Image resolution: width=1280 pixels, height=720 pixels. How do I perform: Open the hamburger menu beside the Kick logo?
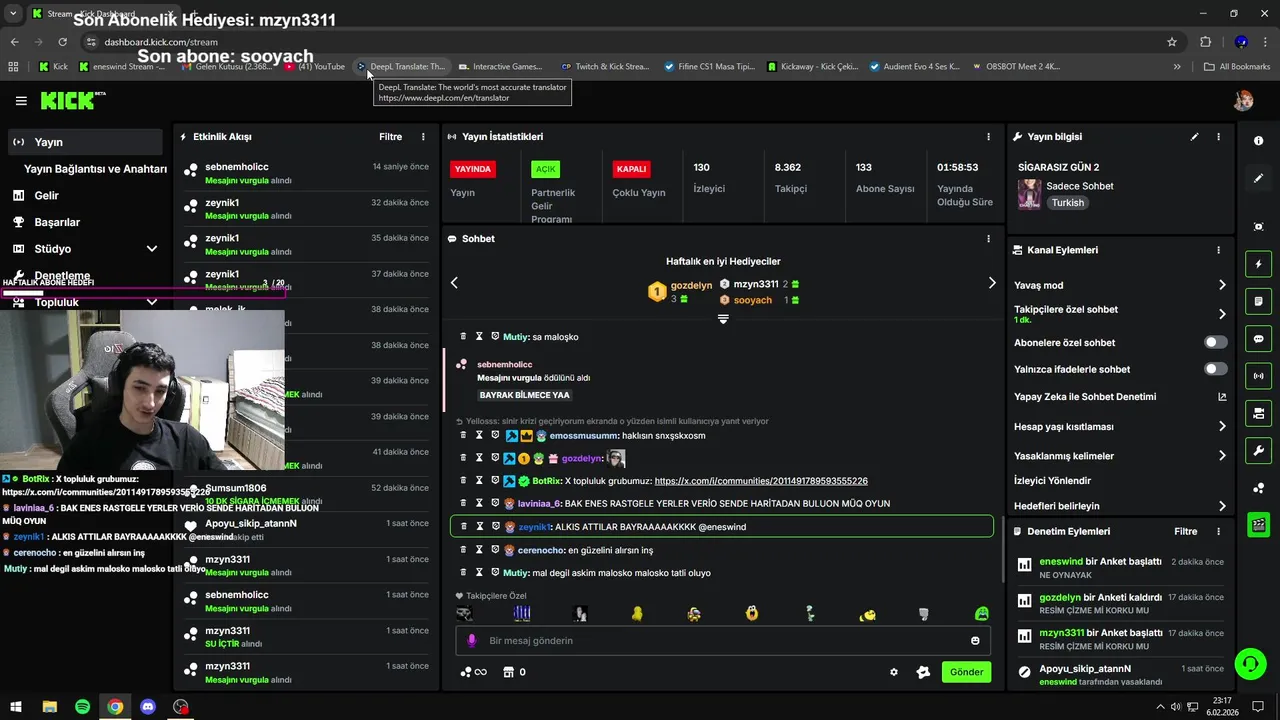[21, 101]
